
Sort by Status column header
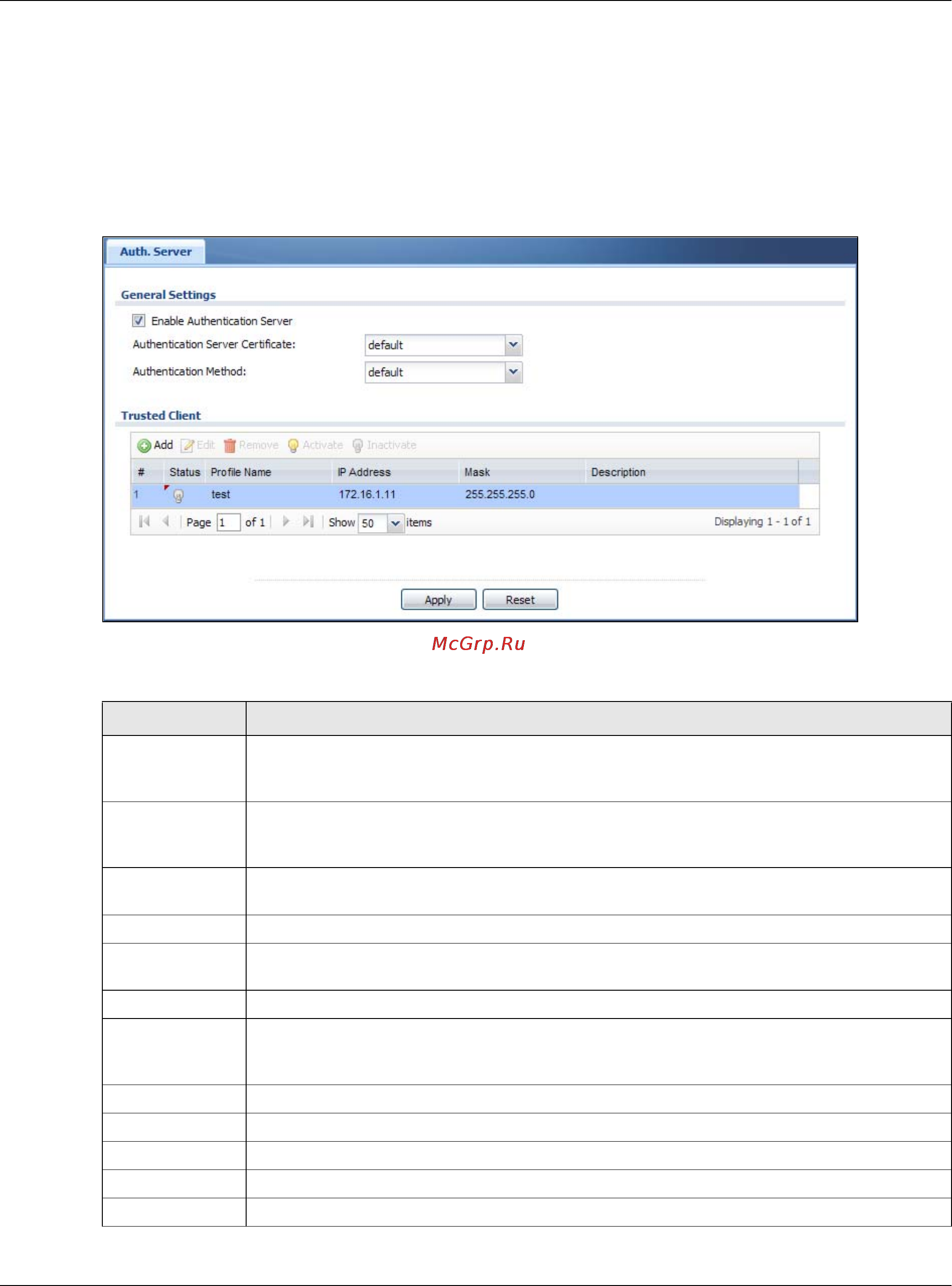[184, 472]
